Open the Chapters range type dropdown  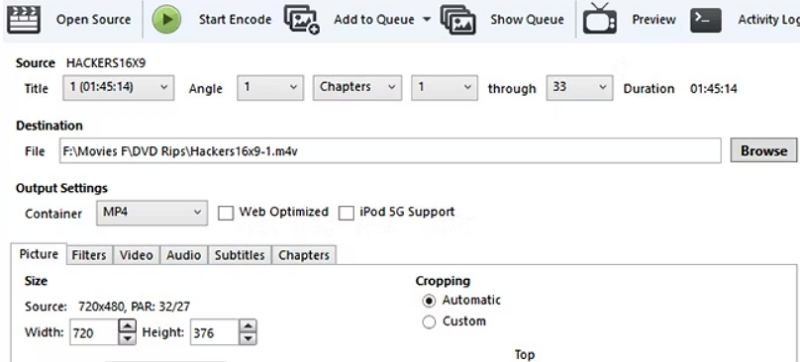[357, 88]
